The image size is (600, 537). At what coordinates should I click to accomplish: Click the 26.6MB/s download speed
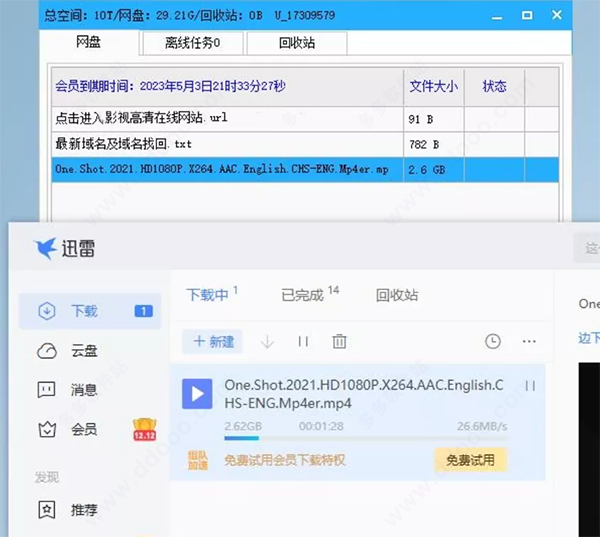[482, 426]
